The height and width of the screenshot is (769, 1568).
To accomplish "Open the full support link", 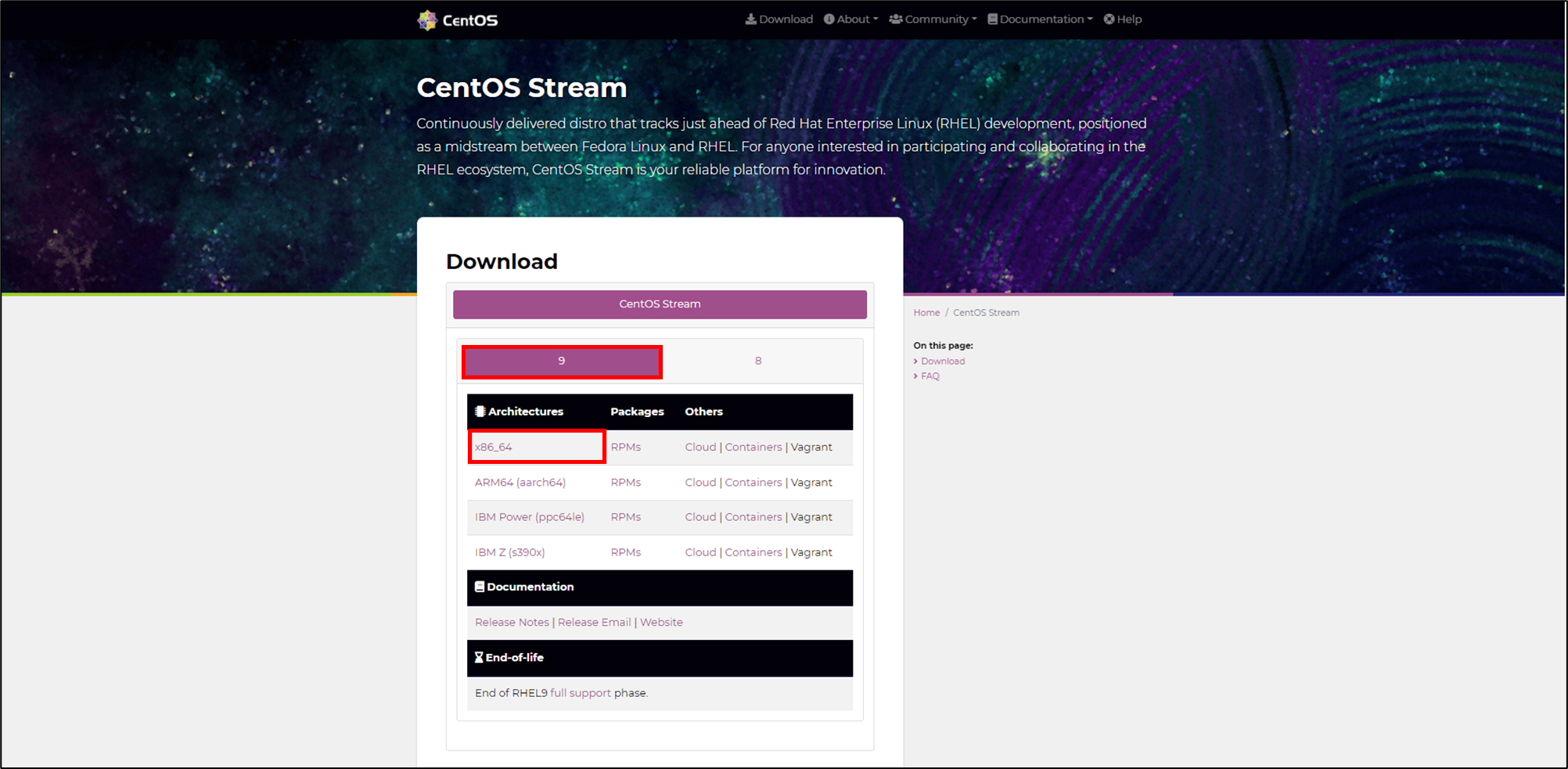I will [x=581, y=693].
